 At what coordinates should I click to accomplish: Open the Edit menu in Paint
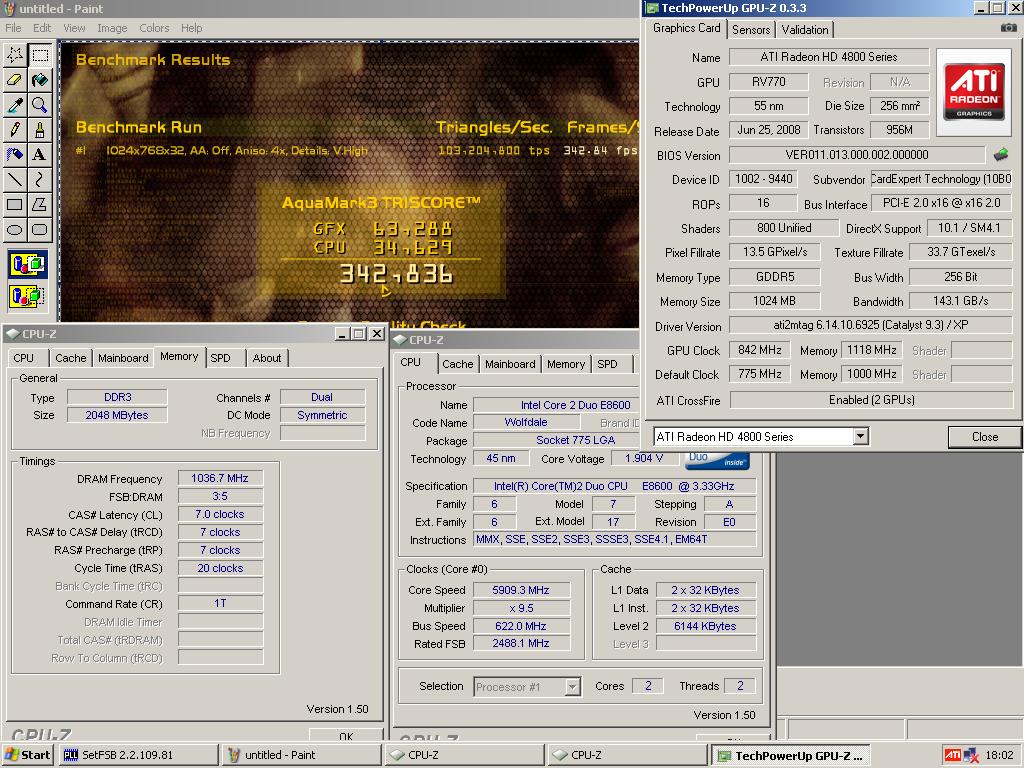[42, 28]
